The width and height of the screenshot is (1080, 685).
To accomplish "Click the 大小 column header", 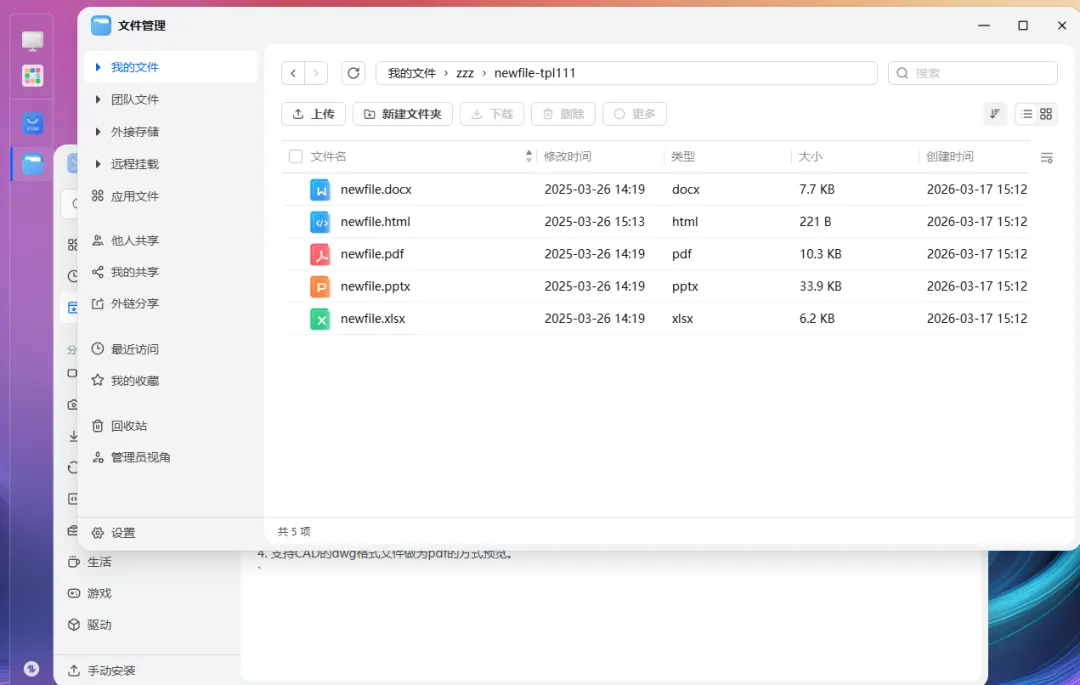I will tap(811, 156).
